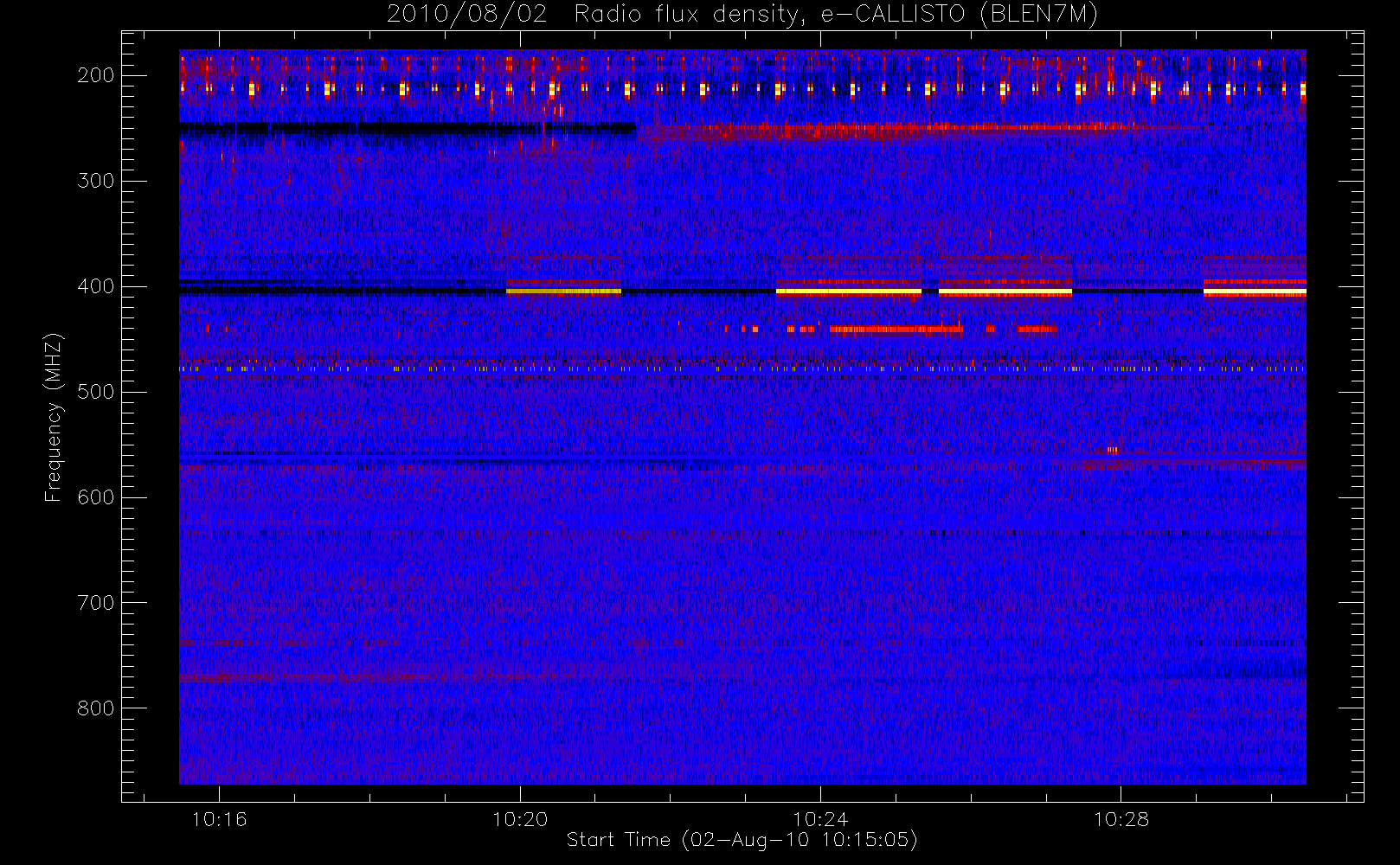Click the 10:24 time tick label
The image size is (1400, 865).
820,819
